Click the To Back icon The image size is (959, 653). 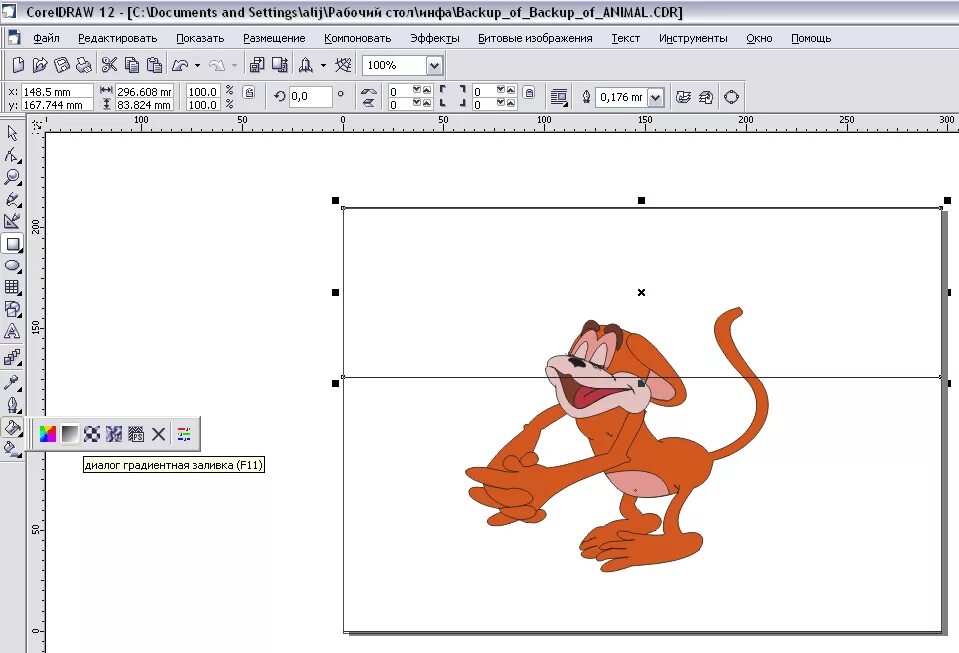(x=706, y=97)
